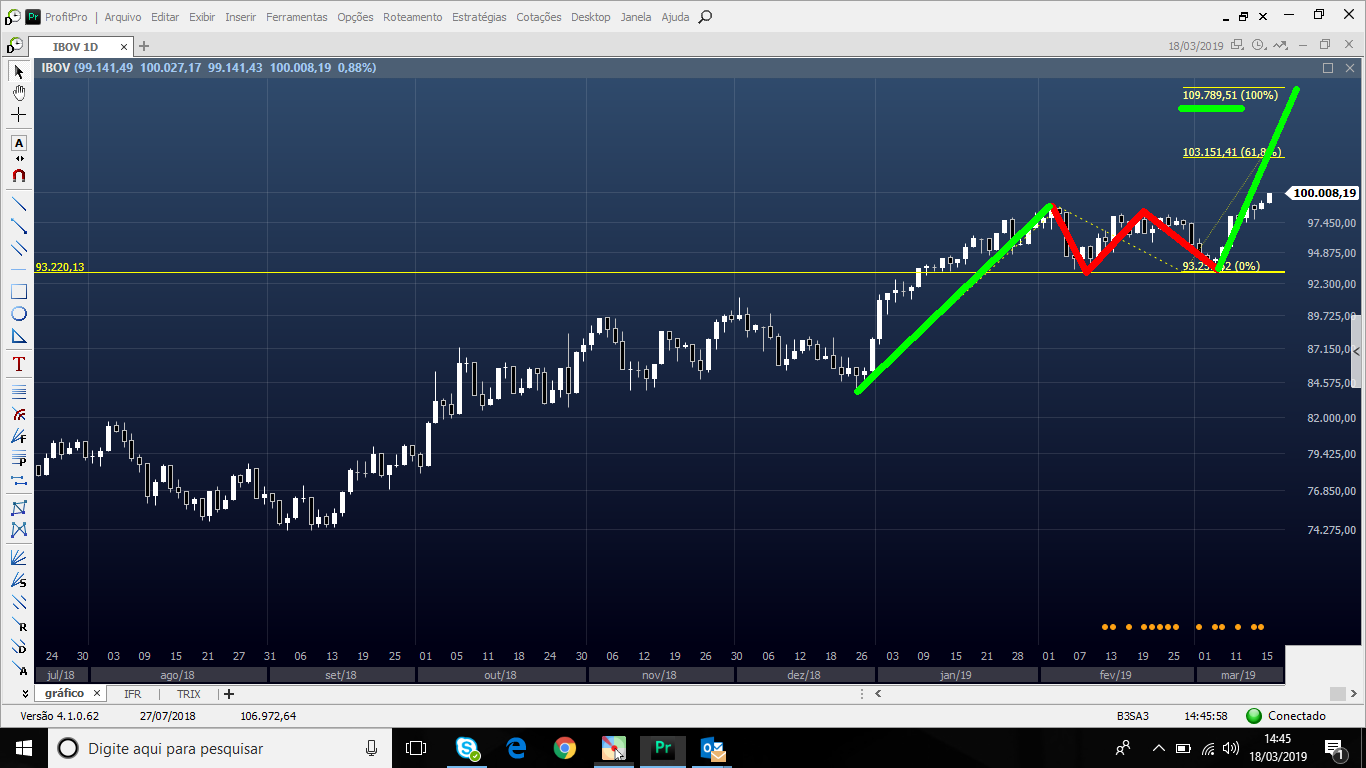Select the circle drawing tool
Viewport: 1366px width, 768px height.
tap(18, 314)
